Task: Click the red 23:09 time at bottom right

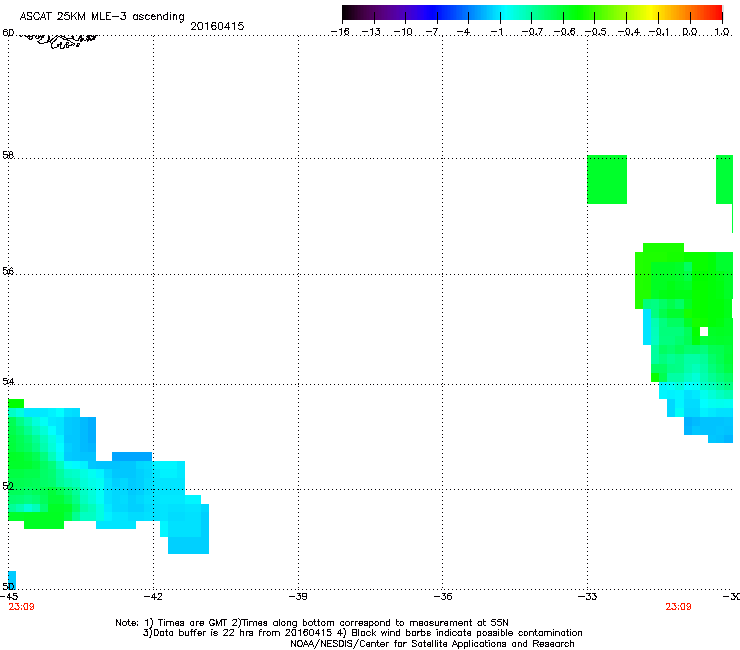Action: coord(678,607)
